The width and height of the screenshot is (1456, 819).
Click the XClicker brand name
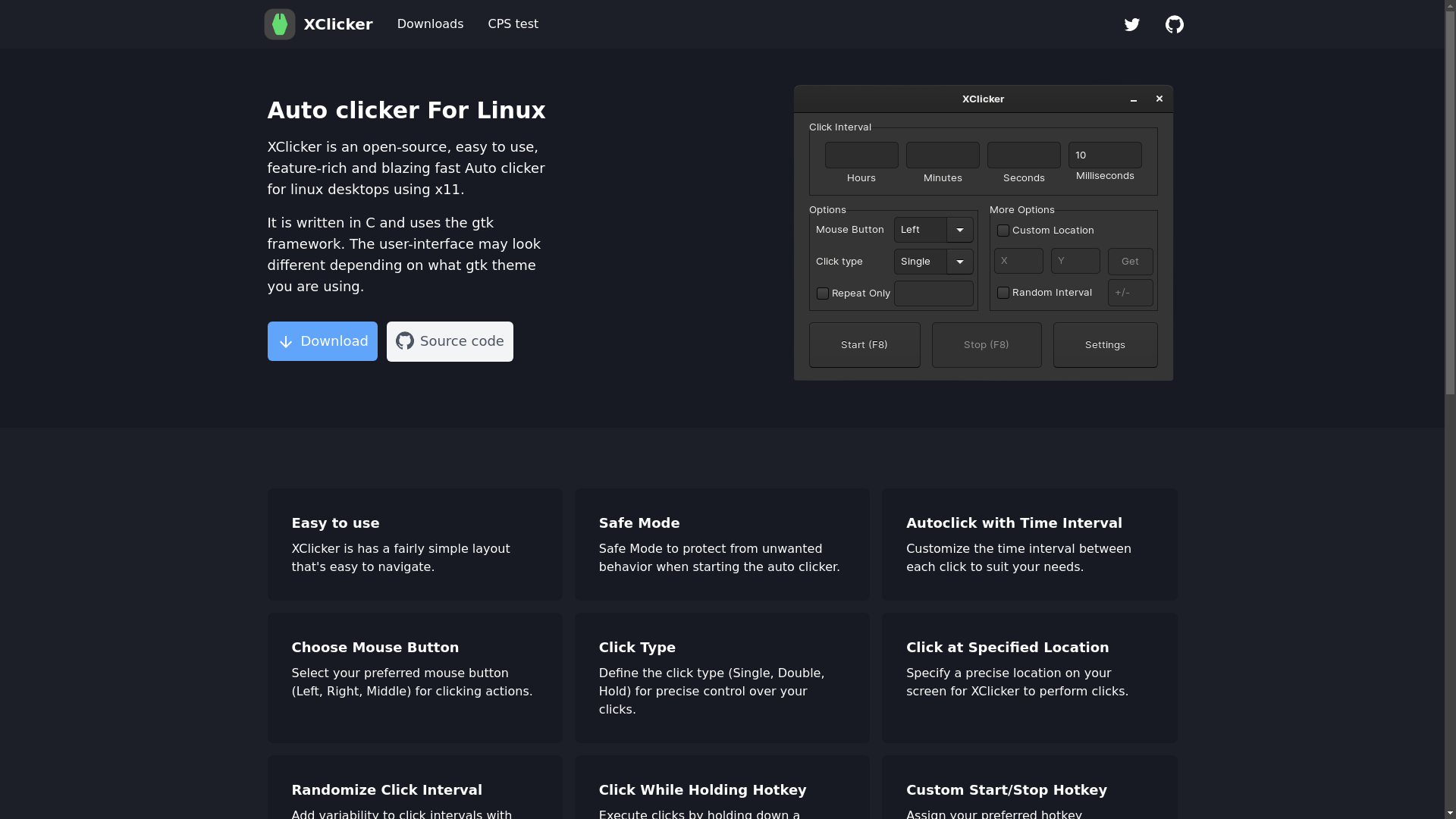pyautogui.click(x=338, y=24)
